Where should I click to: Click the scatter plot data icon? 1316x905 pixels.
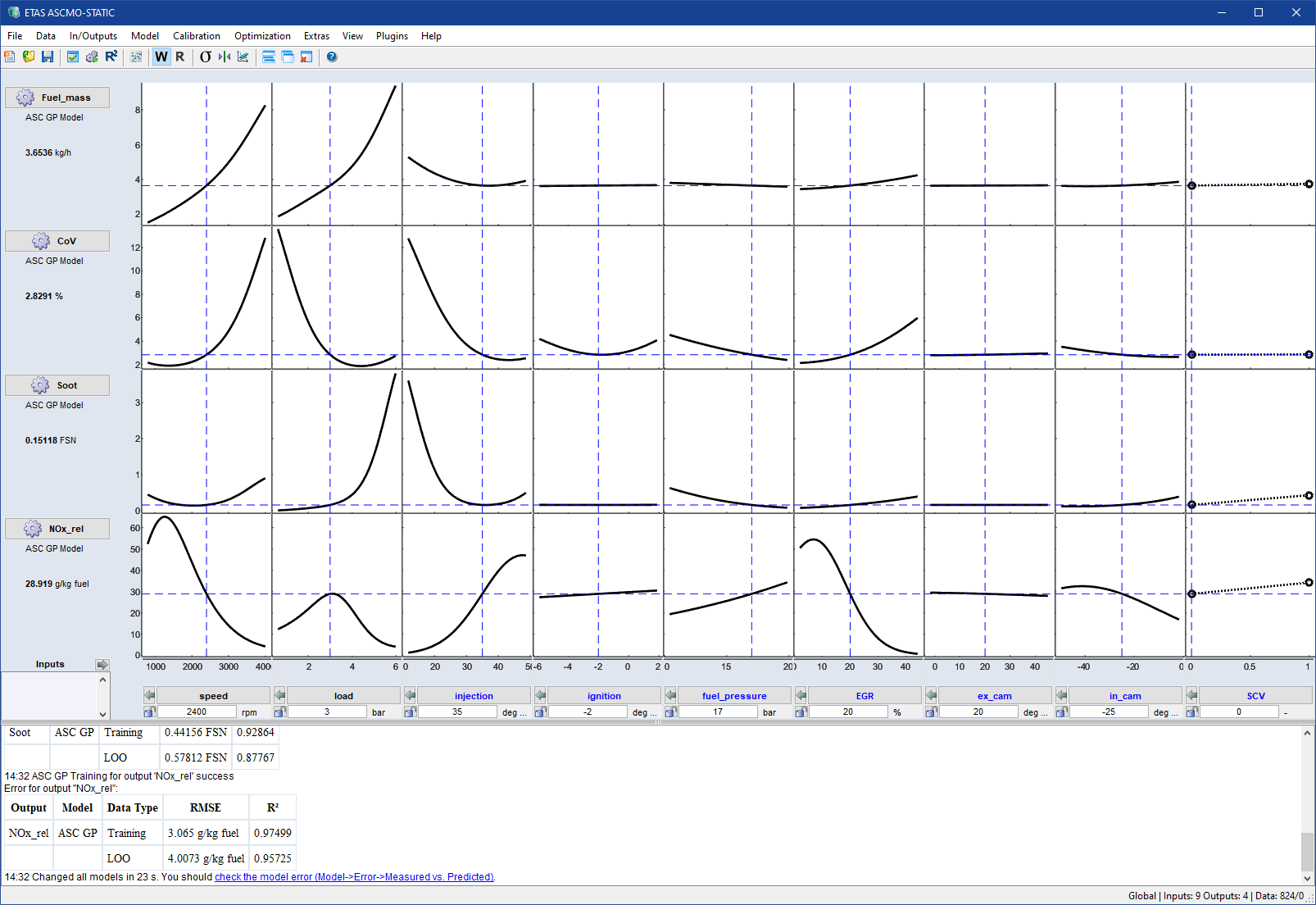click(136, 57)
